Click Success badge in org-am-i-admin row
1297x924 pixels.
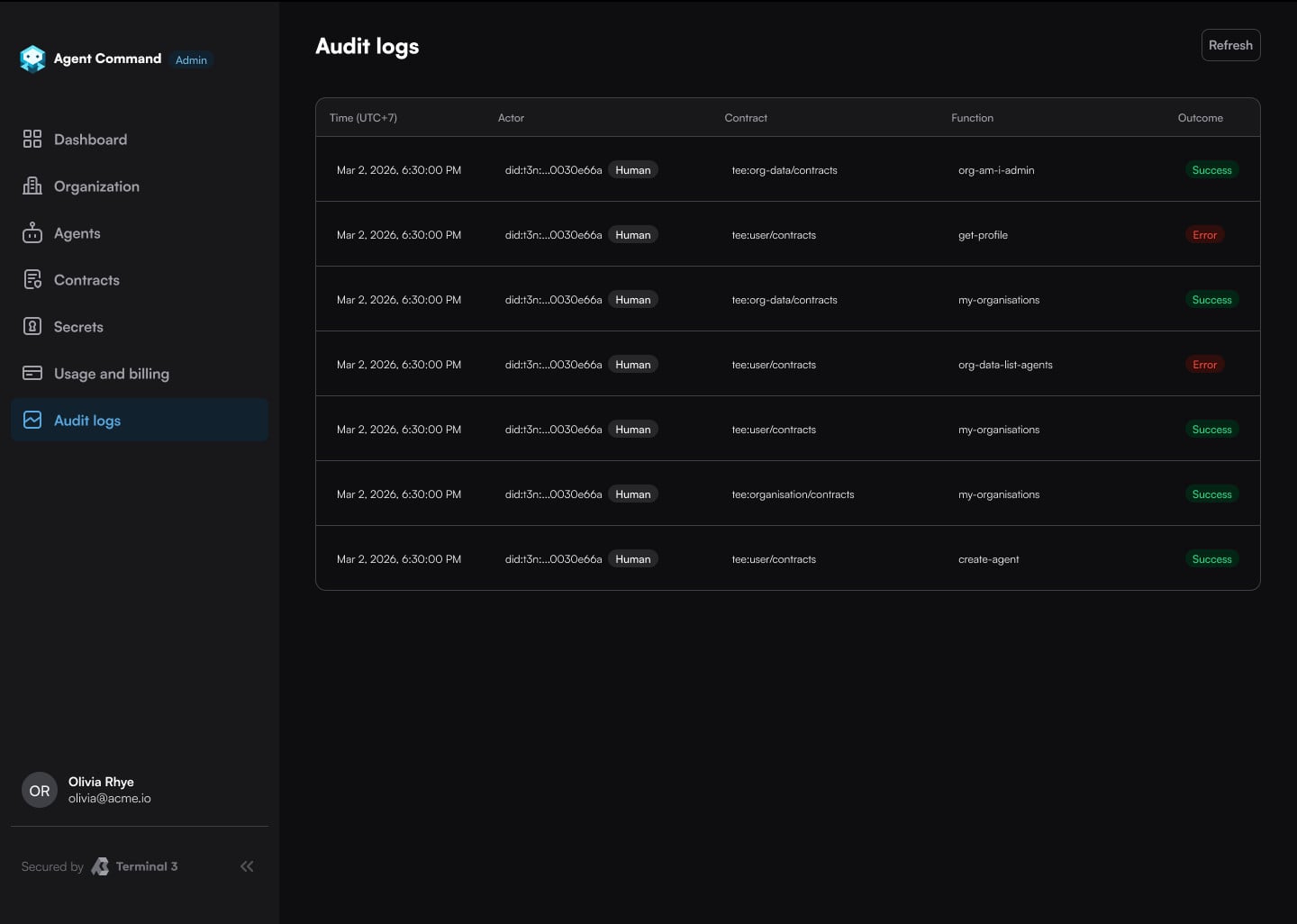coord(1211,170)
